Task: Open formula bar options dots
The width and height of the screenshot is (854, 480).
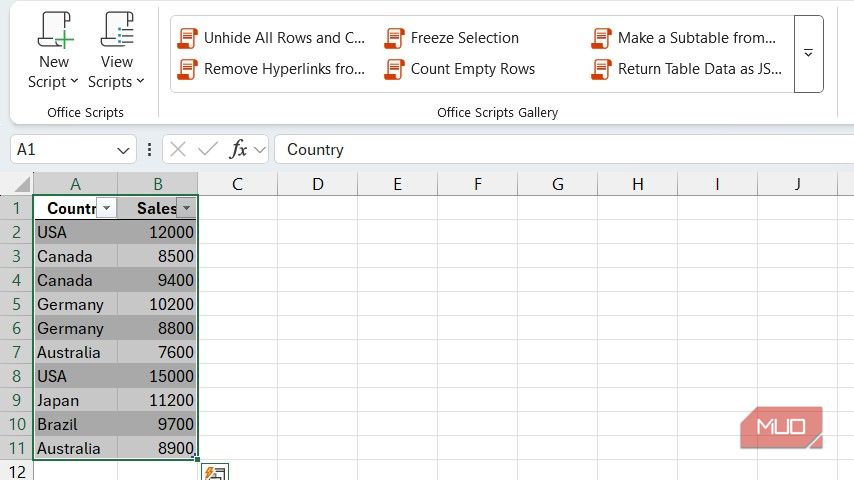Action: [149, 150]
